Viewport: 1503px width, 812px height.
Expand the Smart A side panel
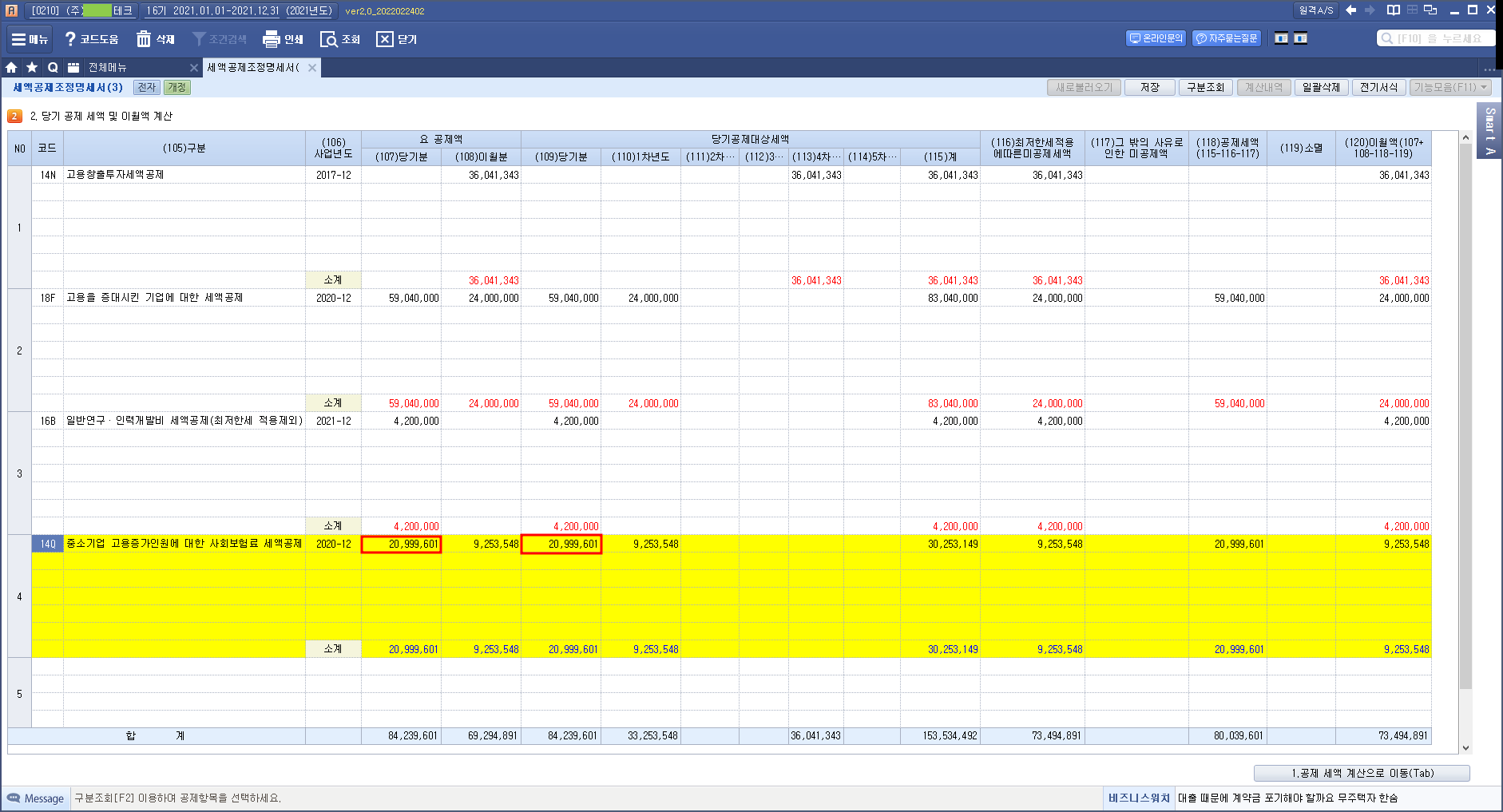1489,130
